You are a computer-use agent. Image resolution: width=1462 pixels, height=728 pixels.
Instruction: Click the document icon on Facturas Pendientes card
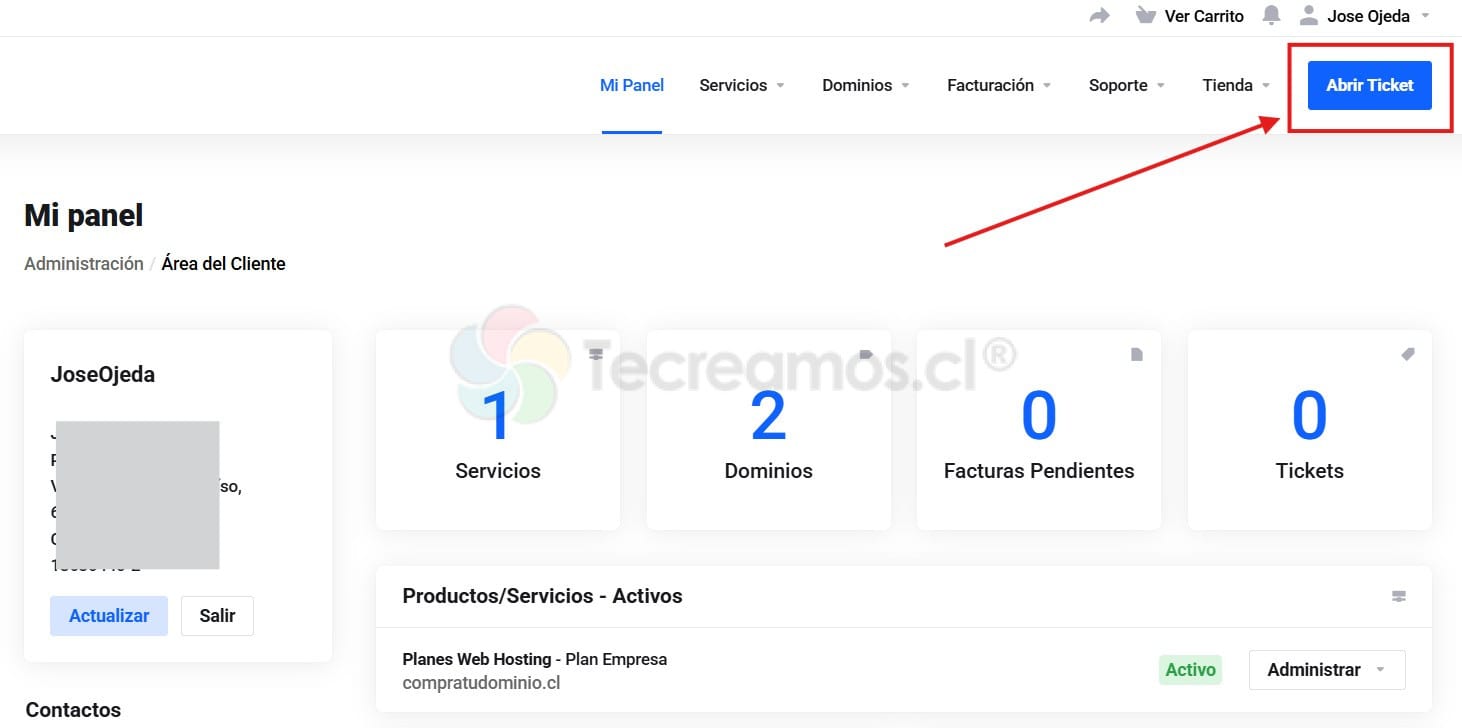(x=1136, y=354)
